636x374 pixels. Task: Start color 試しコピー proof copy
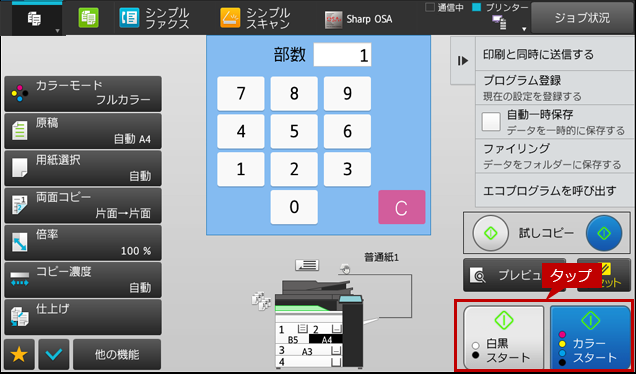604,233
